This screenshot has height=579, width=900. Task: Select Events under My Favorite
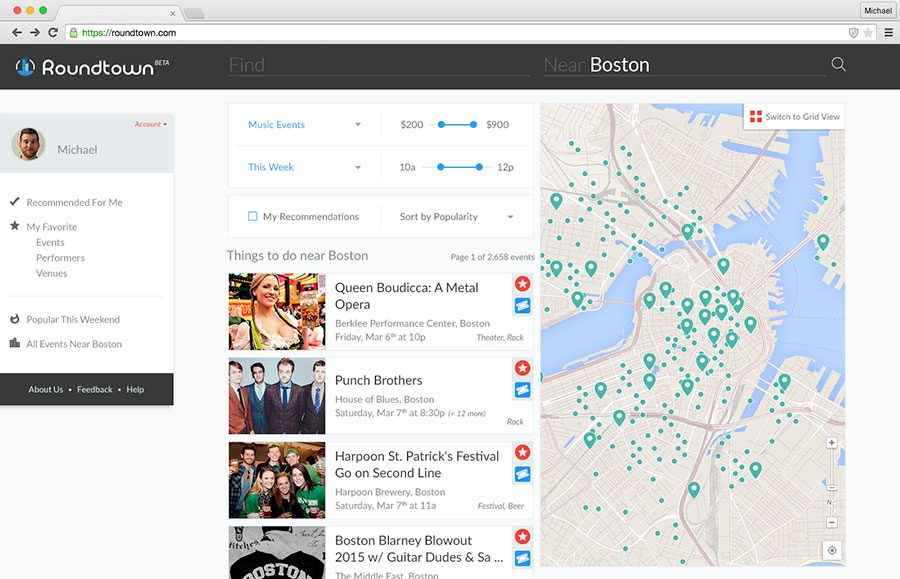click(50, 242)
